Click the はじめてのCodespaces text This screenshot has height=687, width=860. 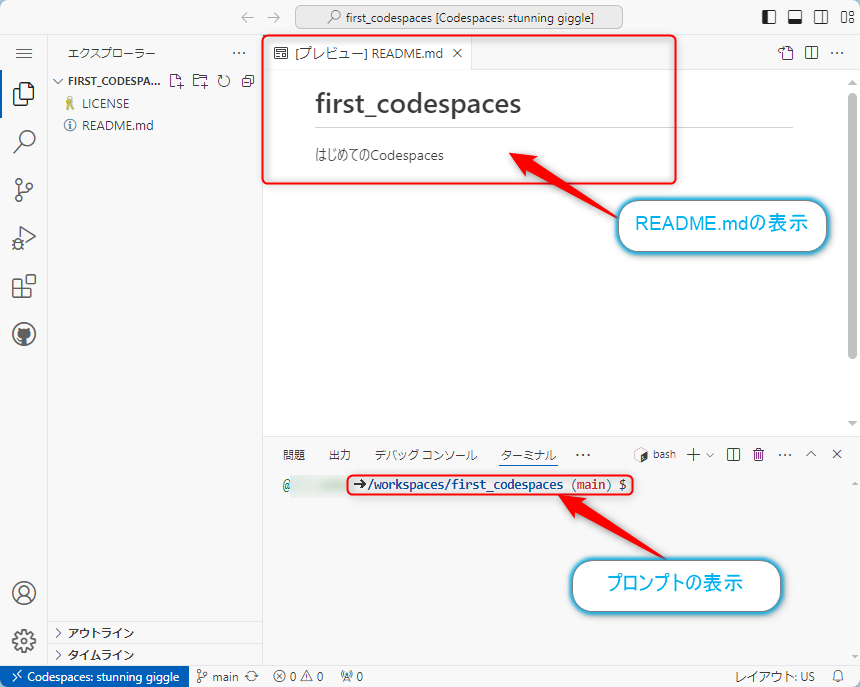tap(379, 155)
